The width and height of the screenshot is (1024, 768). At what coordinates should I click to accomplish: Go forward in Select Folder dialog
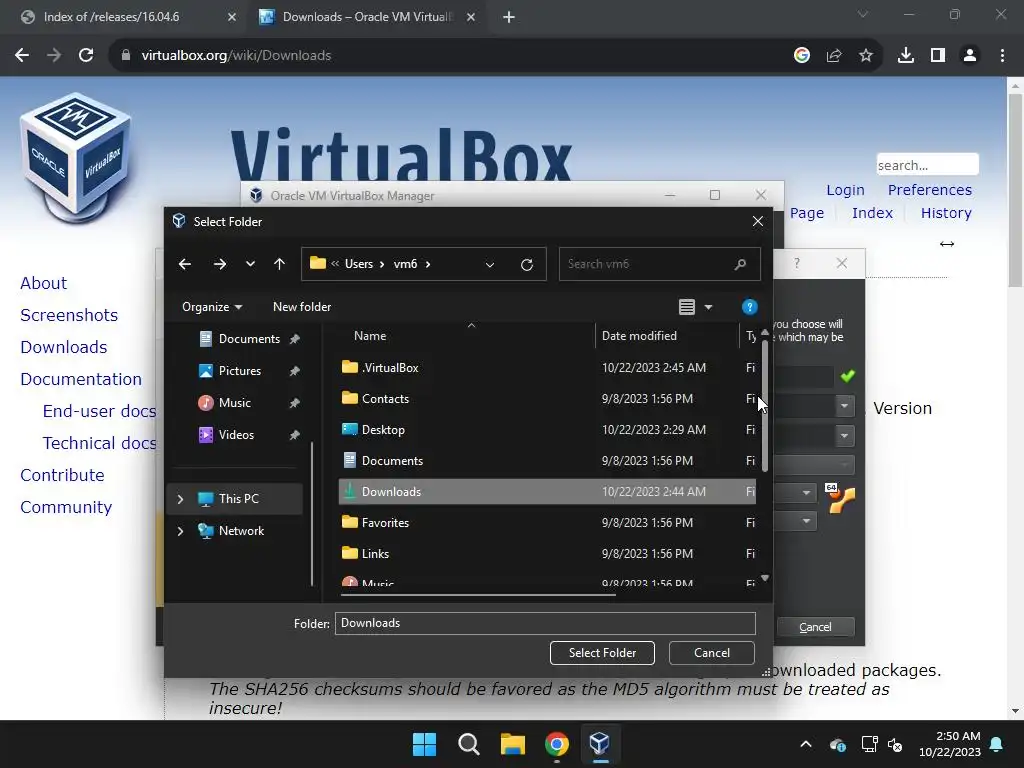click(220, 264)
